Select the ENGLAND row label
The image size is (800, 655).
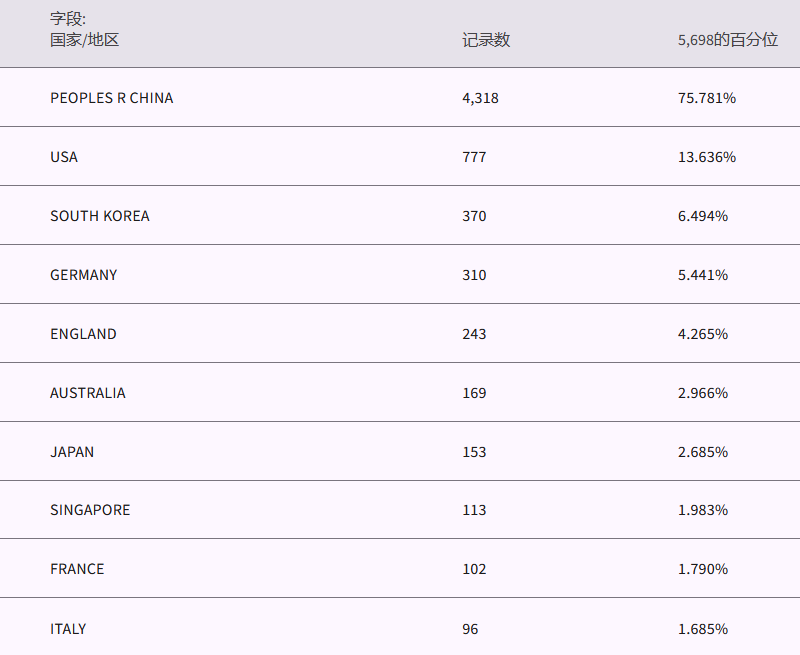point(84,334)
